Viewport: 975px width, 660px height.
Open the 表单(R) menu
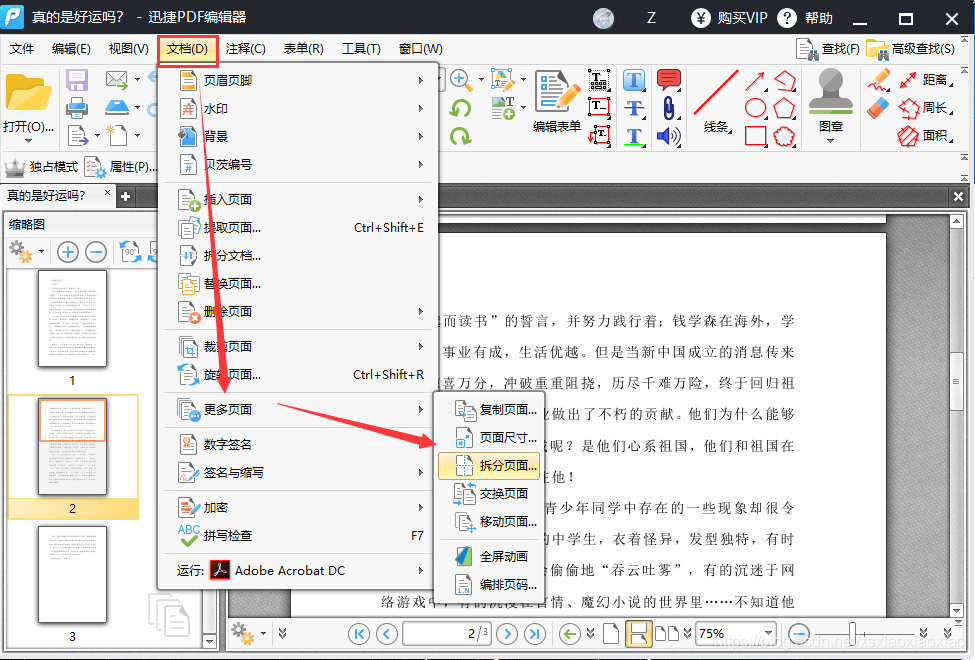(303, 49)
